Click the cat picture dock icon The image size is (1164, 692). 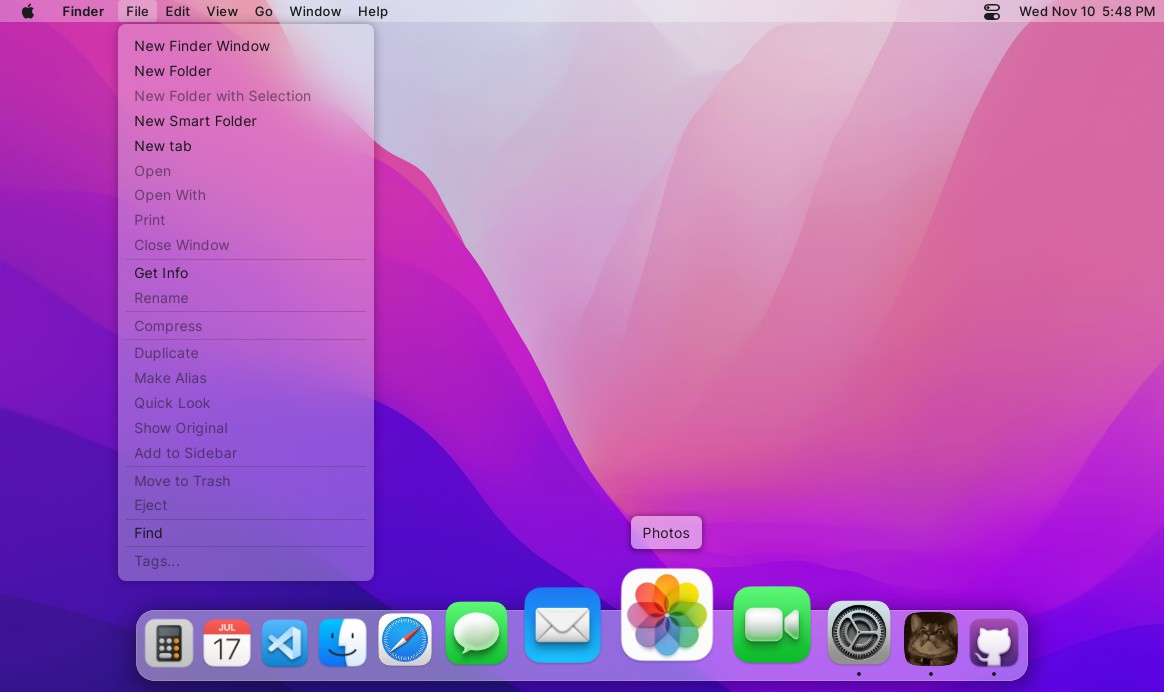pos(931,639)
